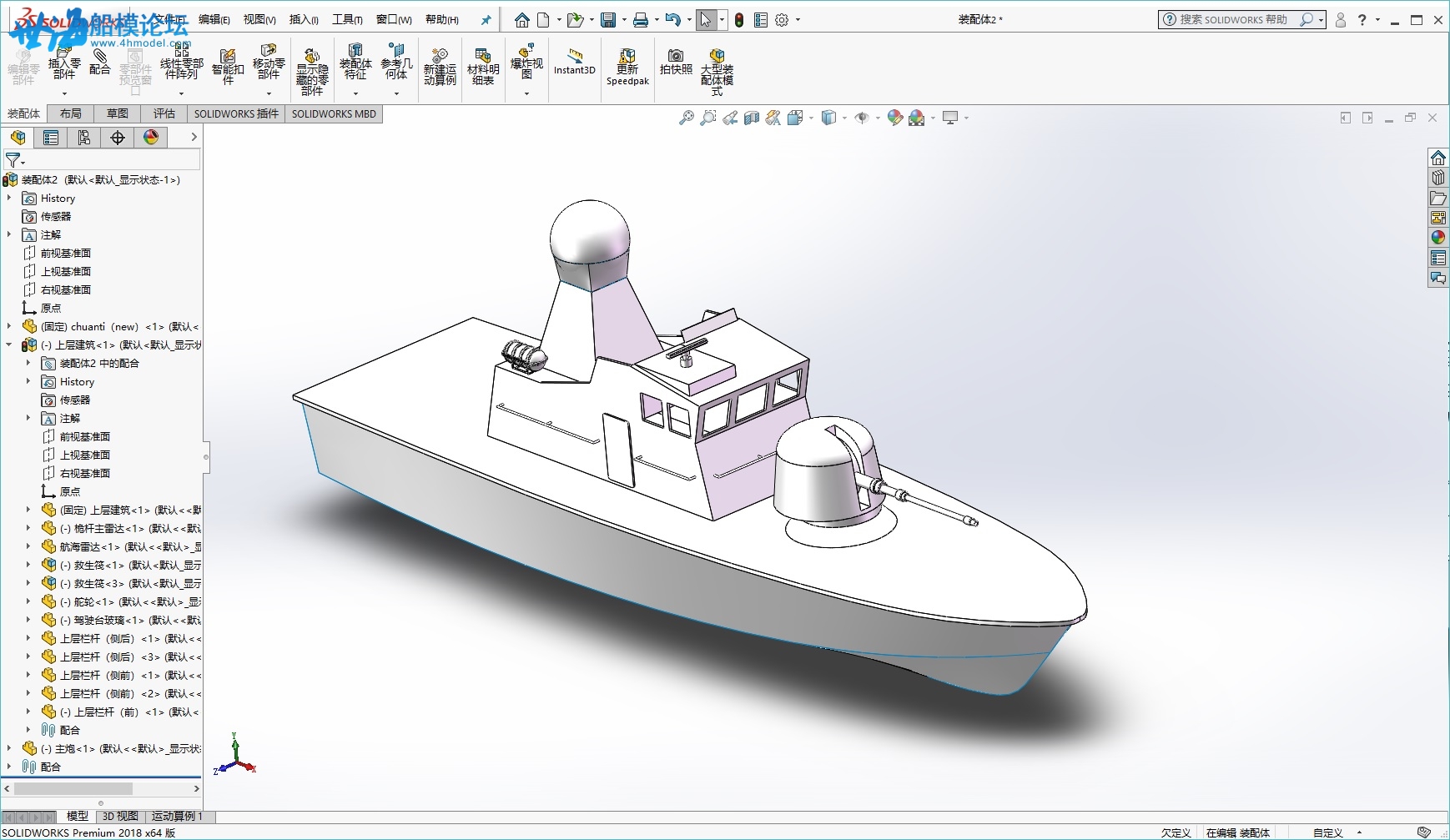Click the Exploded View (爆炸视图) tool
This screenshot has height=840, width=1450.
click(x=526, y=65)
